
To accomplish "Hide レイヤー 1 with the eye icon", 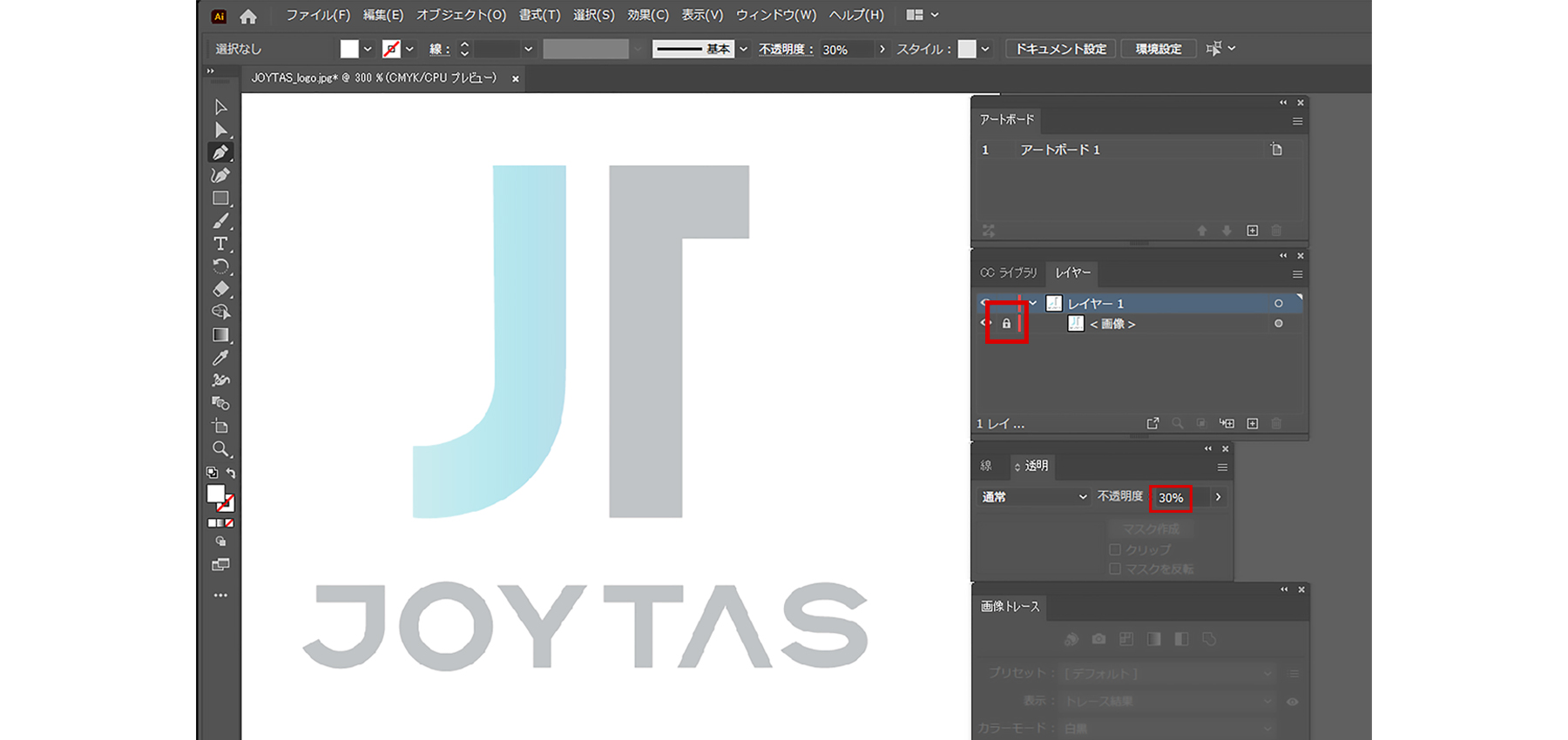I will (x=985, y=303).
